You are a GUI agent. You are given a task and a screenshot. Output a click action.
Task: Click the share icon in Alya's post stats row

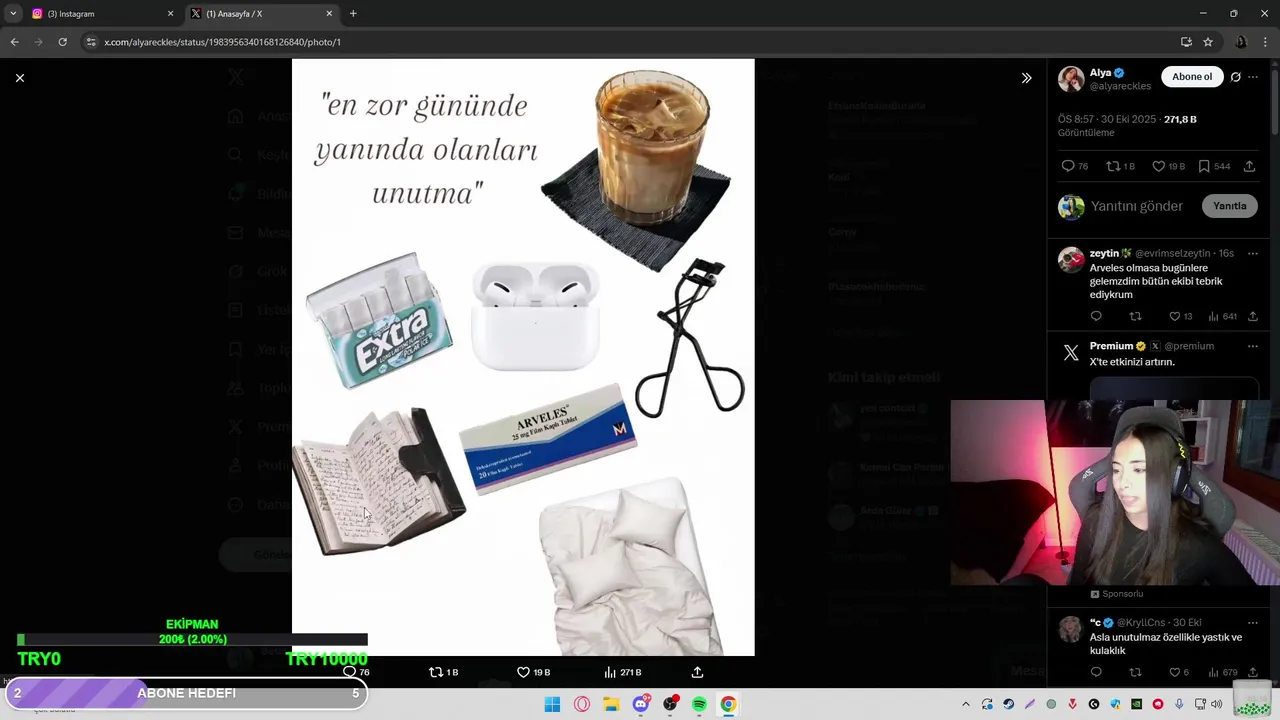[x=1249, y=166]
